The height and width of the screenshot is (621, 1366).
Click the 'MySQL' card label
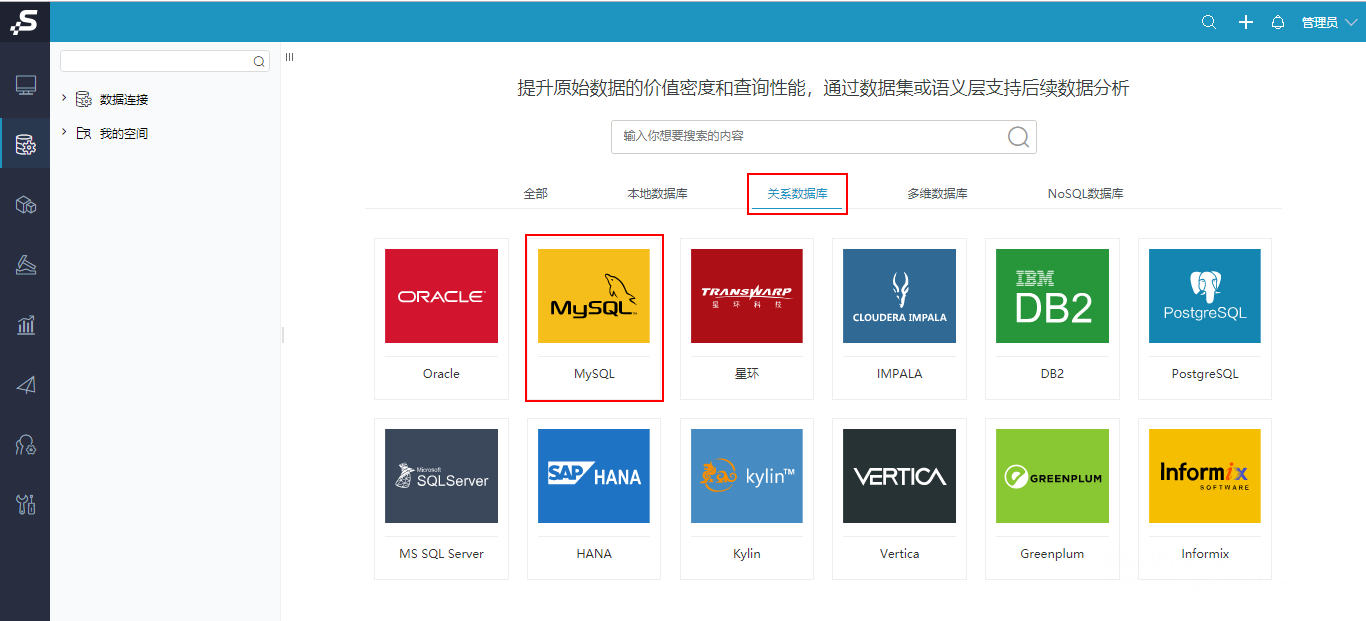pyautogui.click(x=594, y=374)
